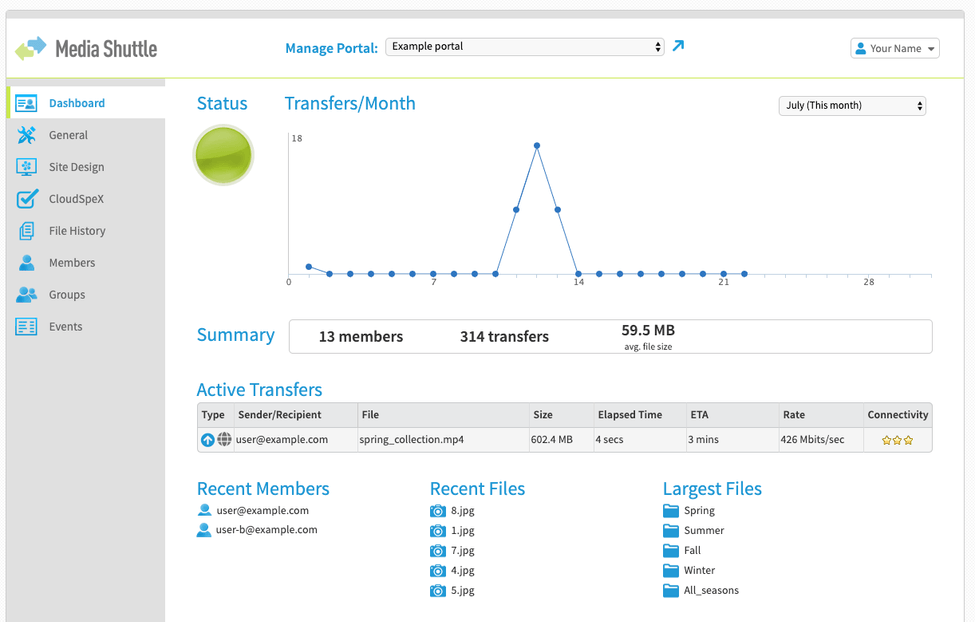975x622 pixels.
Task: Click the portal launch arrow link
Action: pyautogui.click(x=677, y=46)
